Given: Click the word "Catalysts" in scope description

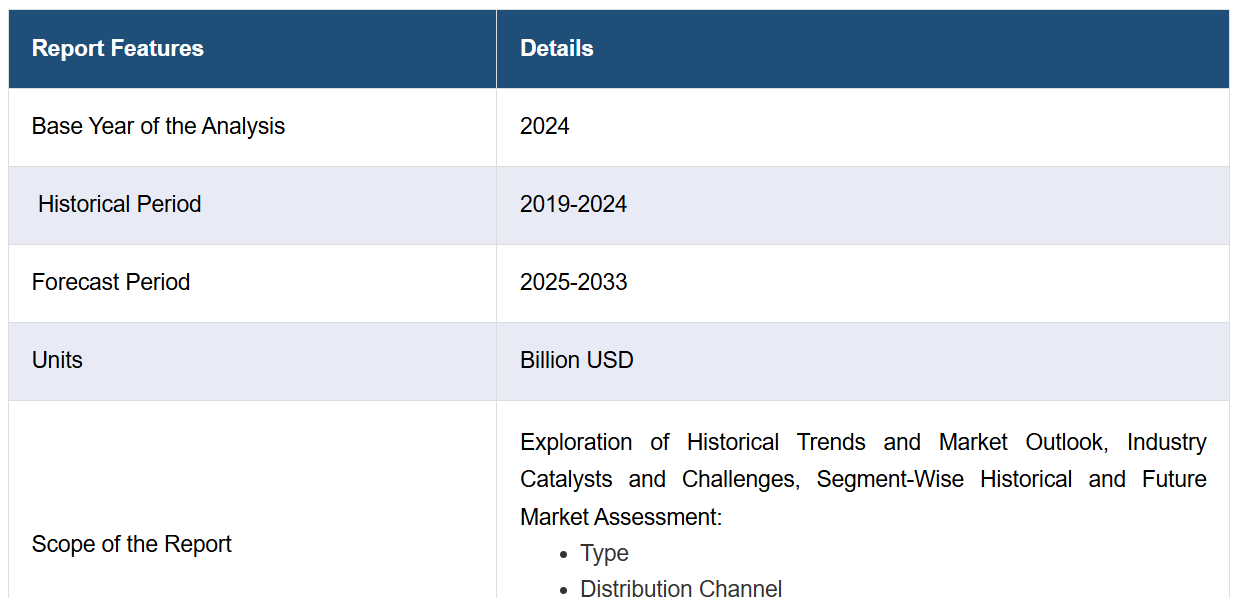Looking at the screenshot, I should click(x=565, y=479).
